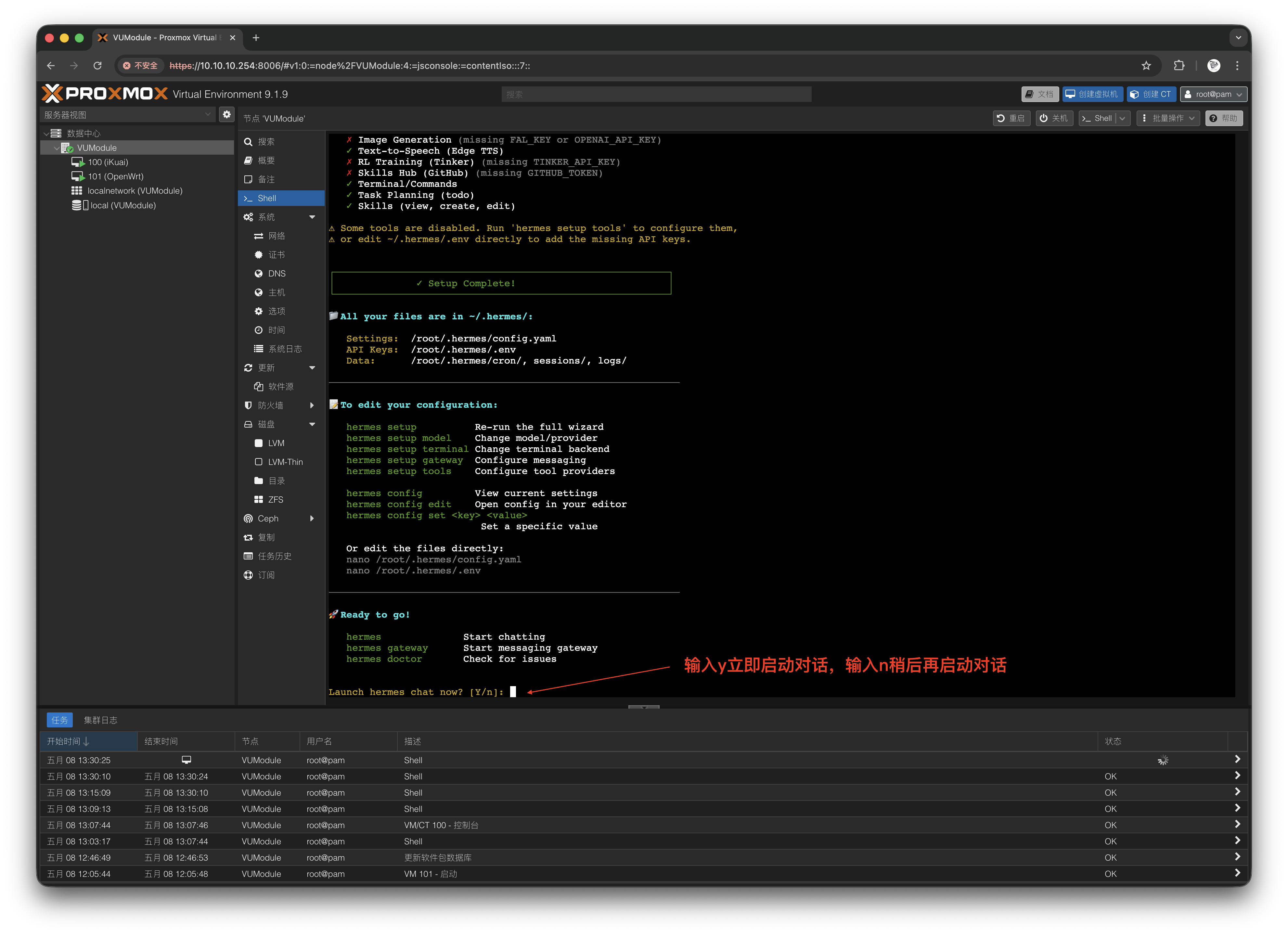The image size is (1288, 935).
Task: Open the 软件源 repositories page
Action: click(280, 387)
